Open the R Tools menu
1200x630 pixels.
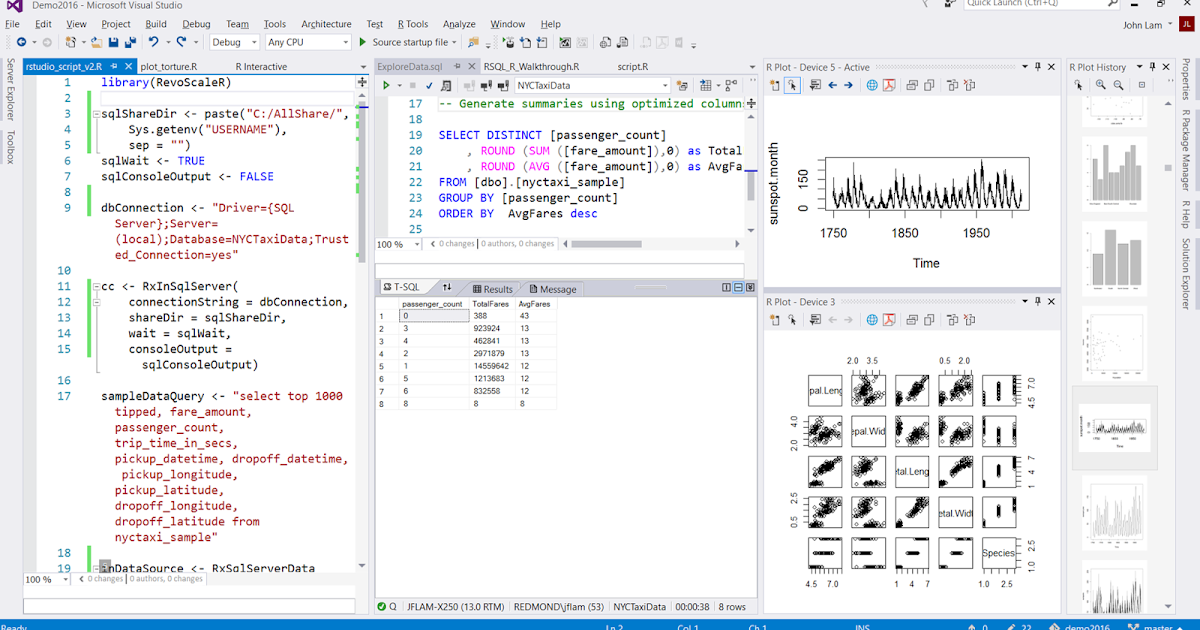click(x=412, y=24)
